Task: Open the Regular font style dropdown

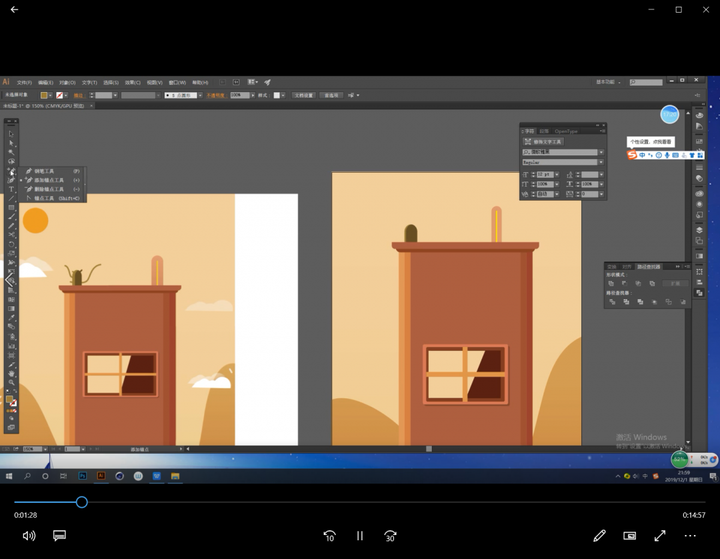Action: pos(600,162)
